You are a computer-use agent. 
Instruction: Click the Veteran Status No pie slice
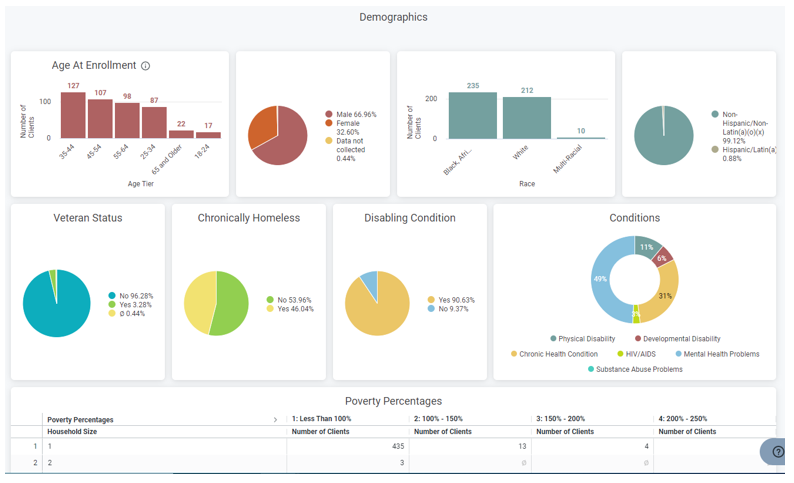coord(57,314)
